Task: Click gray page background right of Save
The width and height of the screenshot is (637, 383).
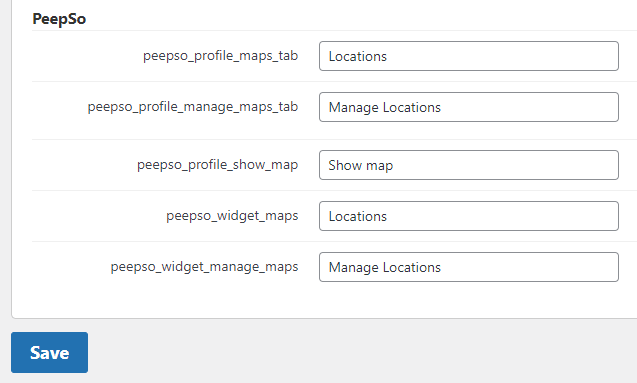Action: tap(362, 353)
